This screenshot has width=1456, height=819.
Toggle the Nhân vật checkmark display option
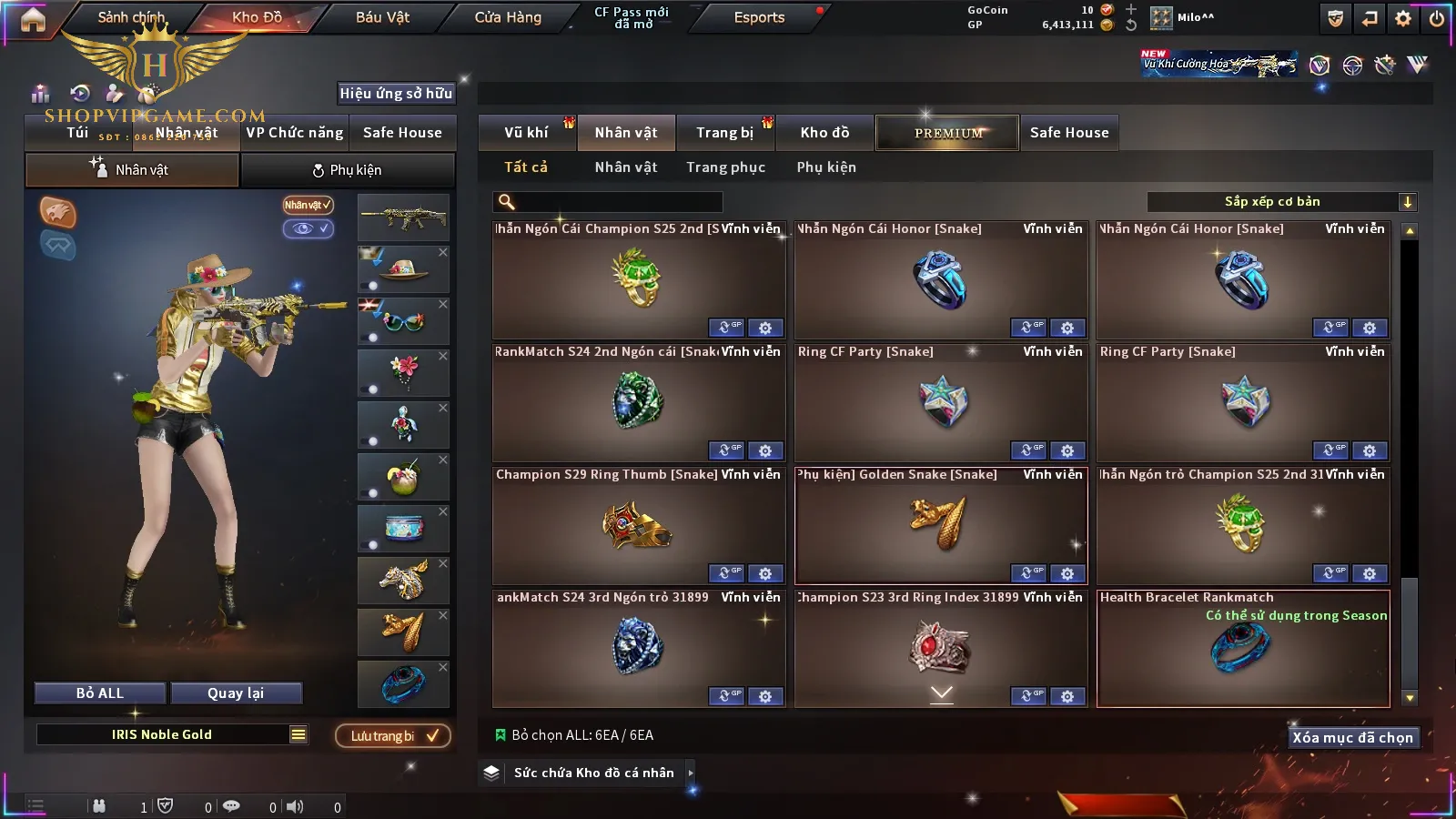308,206
